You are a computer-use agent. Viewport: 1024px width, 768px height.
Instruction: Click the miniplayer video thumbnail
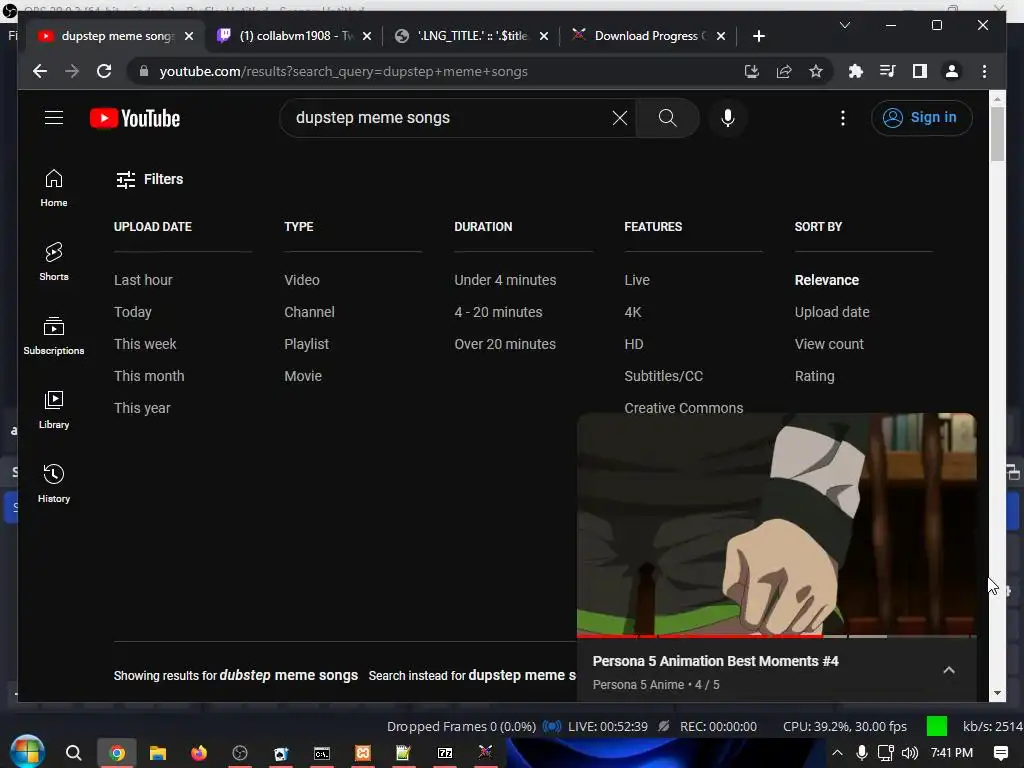(x=776, y=524)
